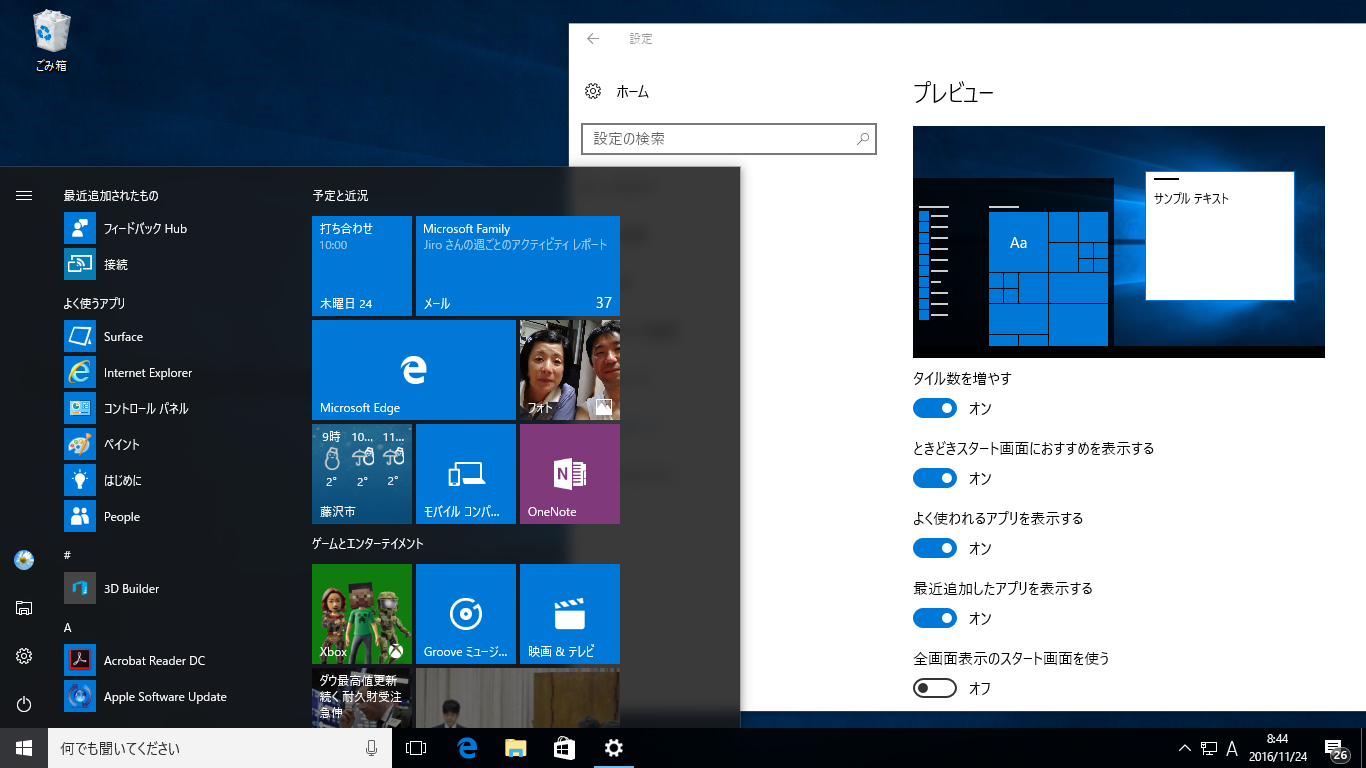Image resolution: width=1366 pixels, height=768 pixels.
Task: Open the taskbar clock and date
Action: [x=1277, y=748]
